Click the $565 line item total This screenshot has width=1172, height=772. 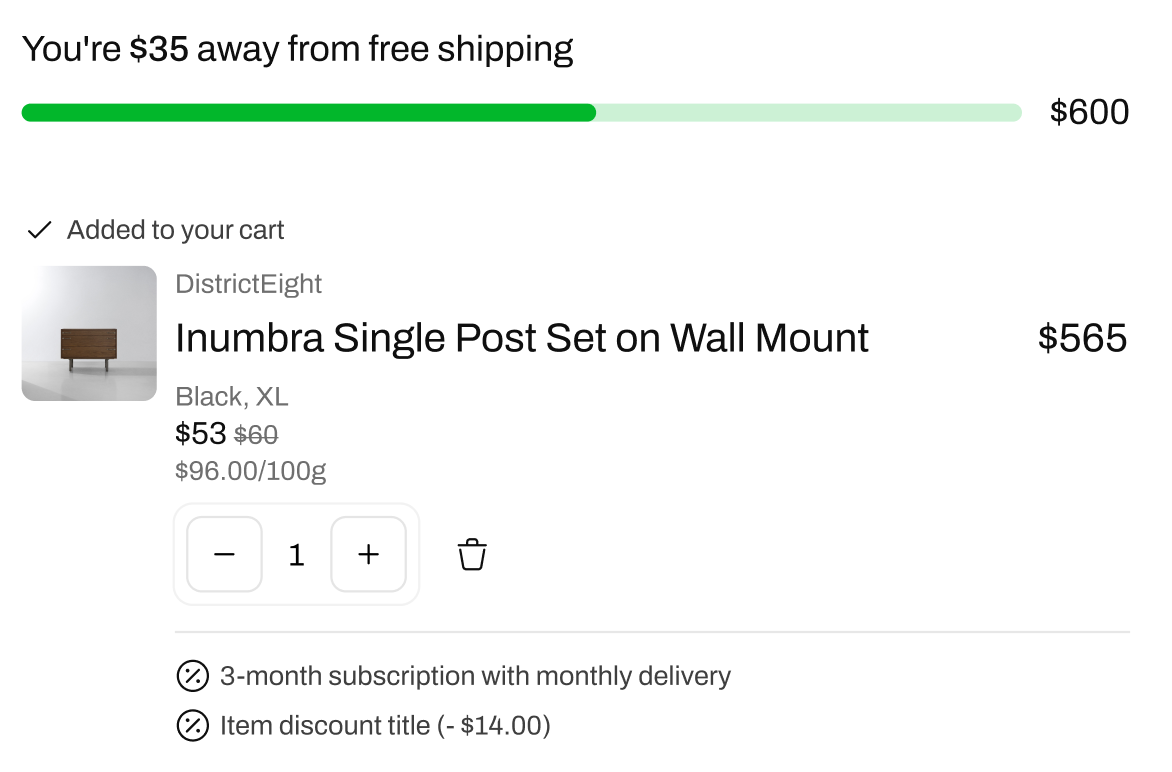[1082, 338]
